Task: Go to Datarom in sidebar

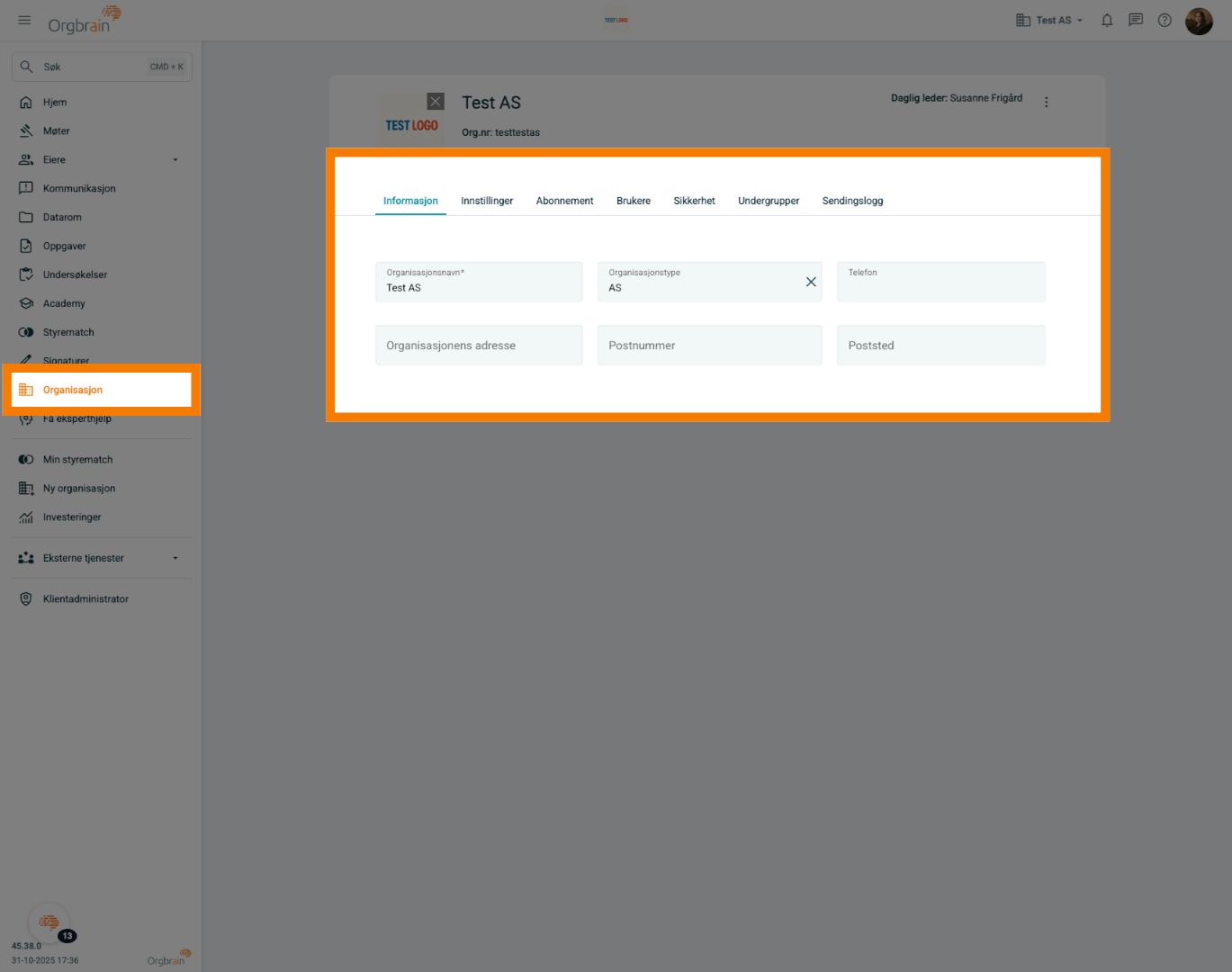Action: tap(62, 217)
